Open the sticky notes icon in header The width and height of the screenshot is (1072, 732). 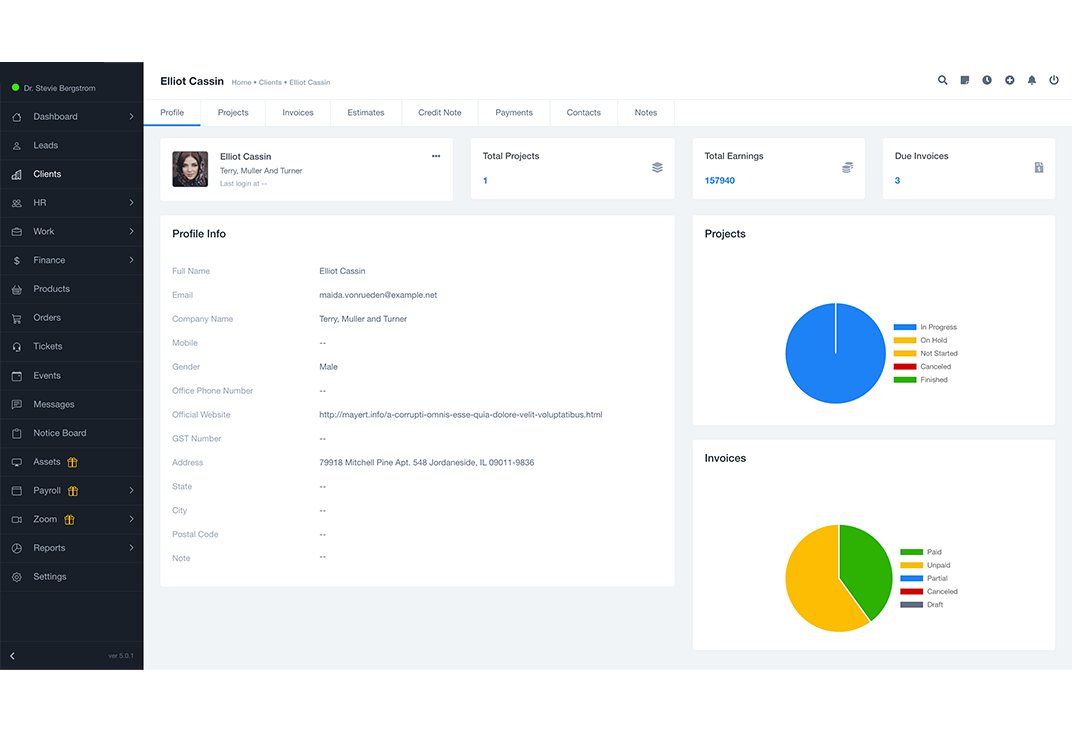coord(965,80)
